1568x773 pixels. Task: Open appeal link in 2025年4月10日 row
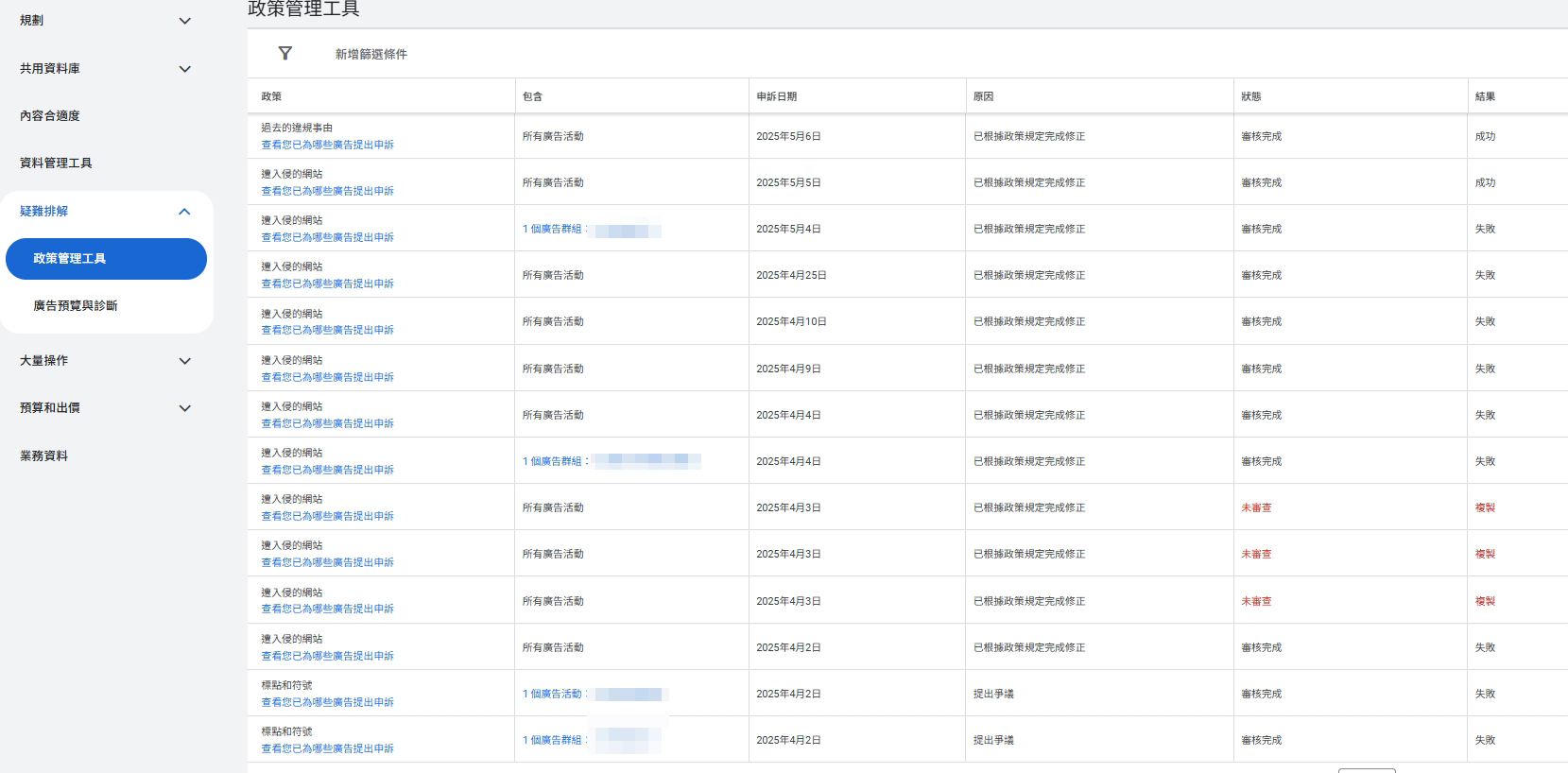327,330
